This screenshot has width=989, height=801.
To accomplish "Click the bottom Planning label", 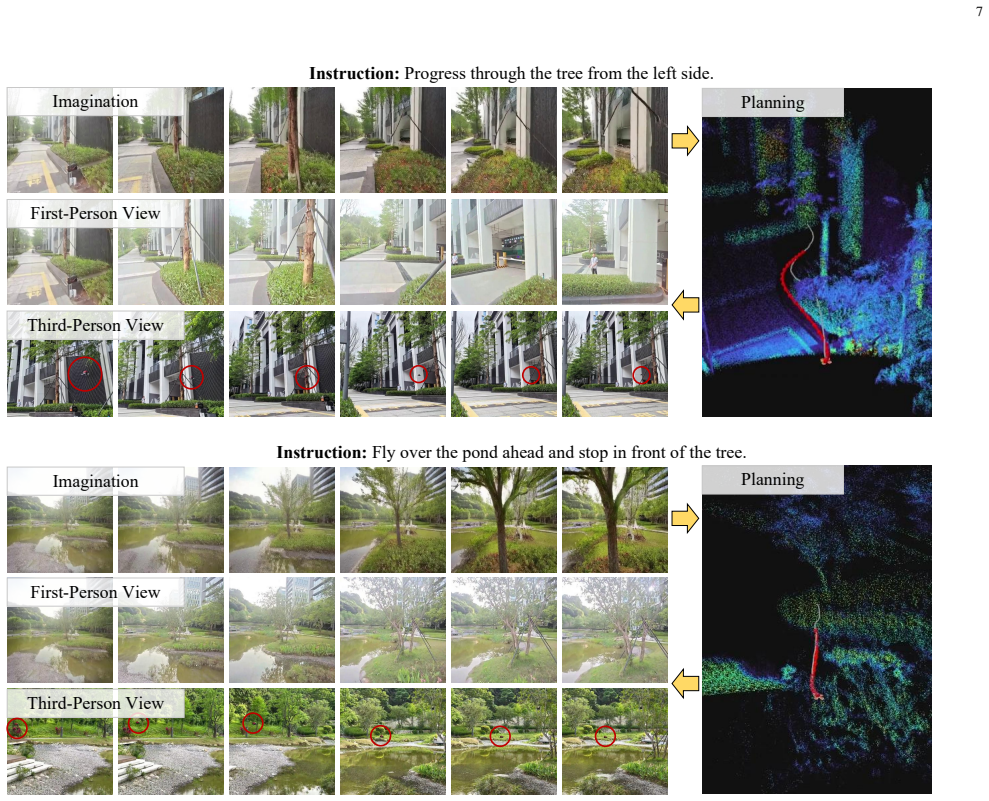I will point(773,479).
